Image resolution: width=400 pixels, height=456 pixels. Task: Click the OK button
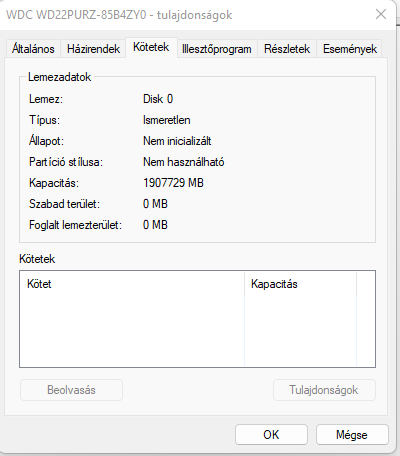point(271,435)
